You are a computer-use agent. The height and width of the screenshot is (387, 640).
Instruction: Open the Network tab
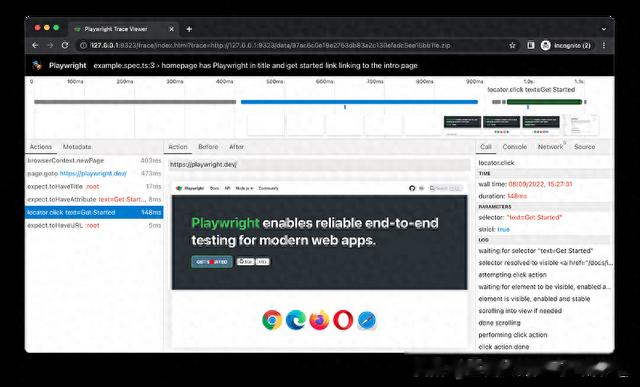[x=550, y=147]
